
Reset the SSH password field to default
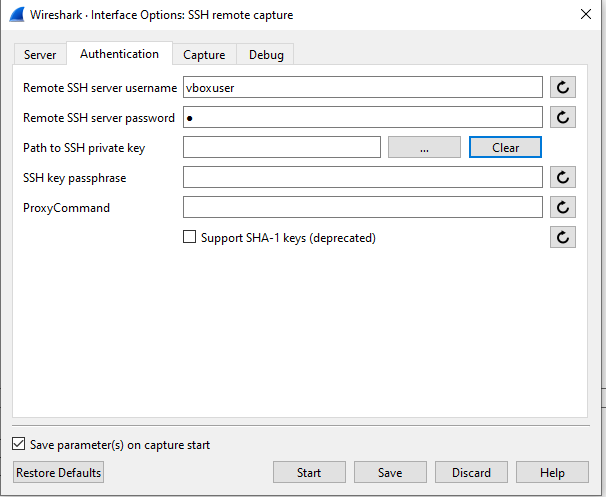pyautogui.click(x=564, y=117)
